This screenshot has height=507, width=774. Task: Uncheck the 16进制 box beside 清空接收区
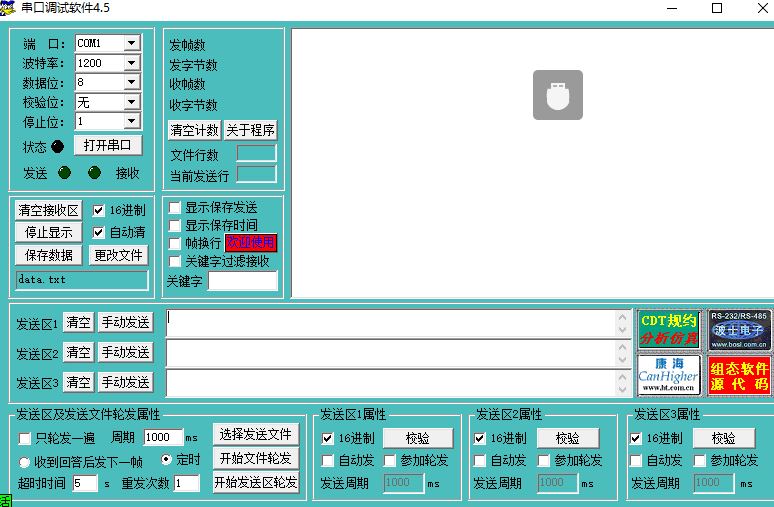tap(99, 211)
